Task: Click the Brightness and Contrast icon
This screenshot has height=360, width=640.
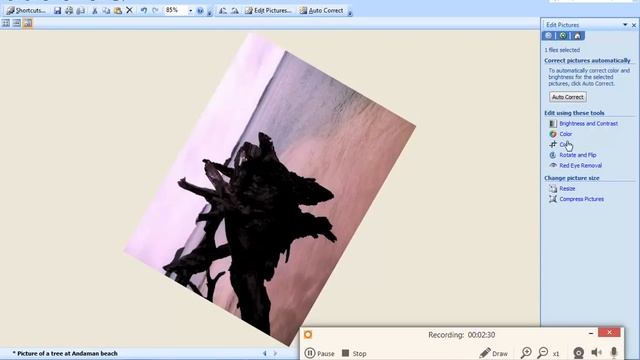Action: pyautogui.click(x=553, y=123)
